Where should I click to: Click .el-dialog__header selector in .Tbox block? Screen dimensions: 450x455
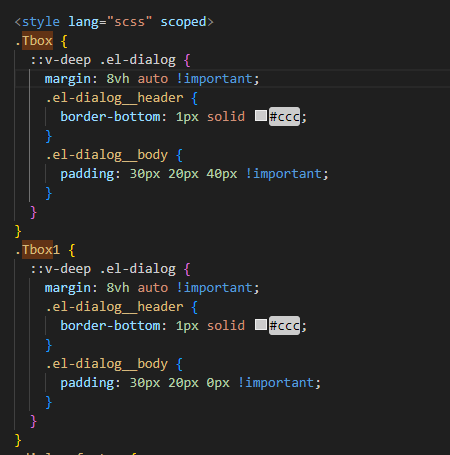click(114, 98)
